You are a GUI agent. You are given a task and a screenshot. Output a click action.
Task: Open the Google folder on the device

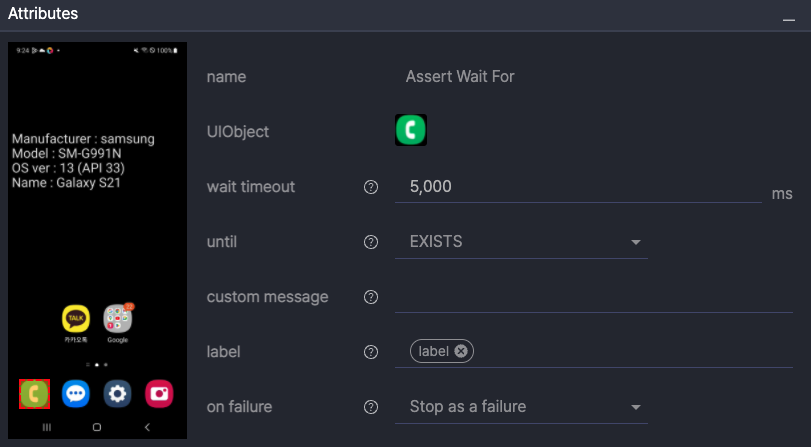(118, 319)
